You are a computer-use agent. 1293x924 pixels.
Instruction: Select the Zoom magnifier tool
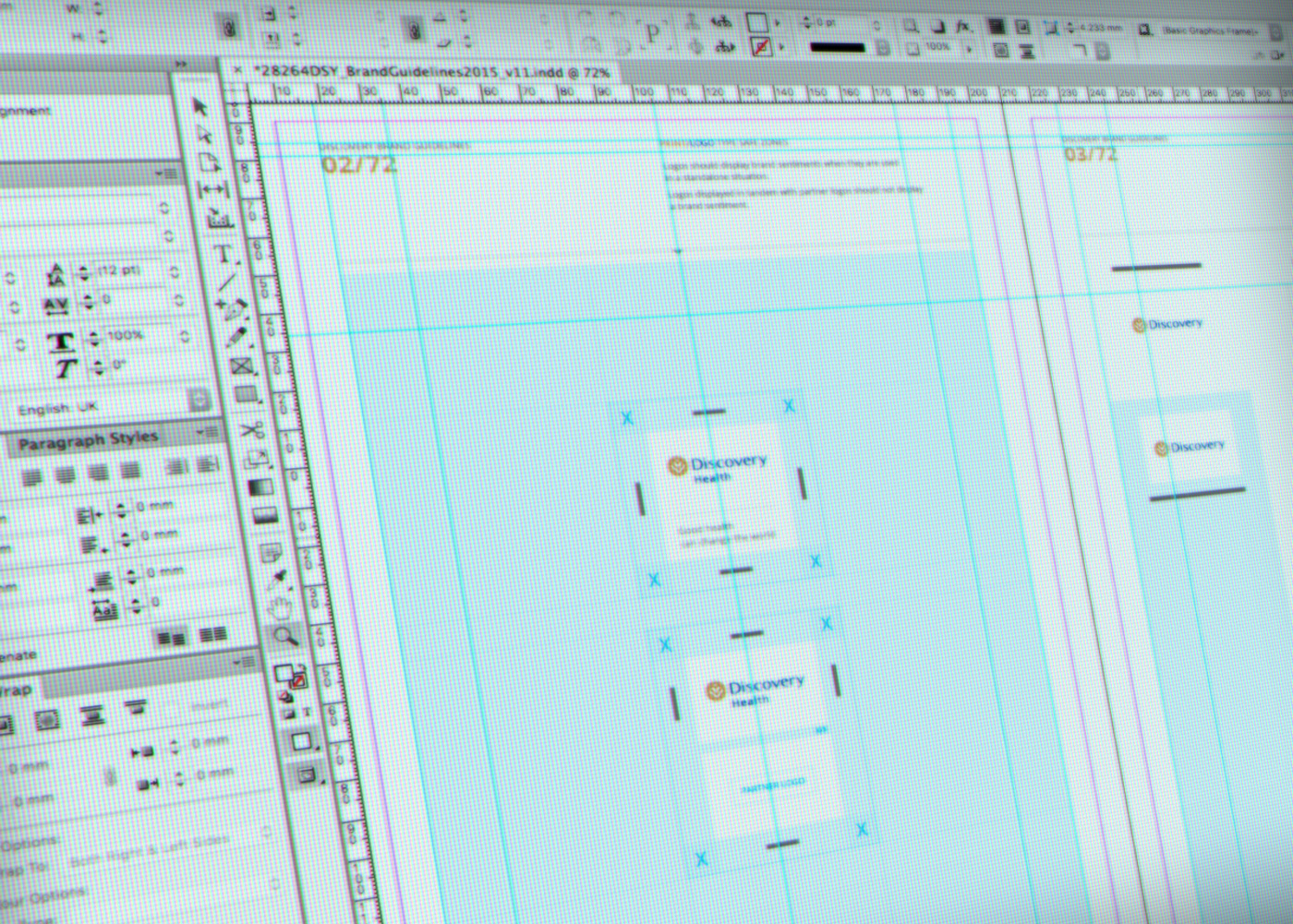[x=285, y=636]
